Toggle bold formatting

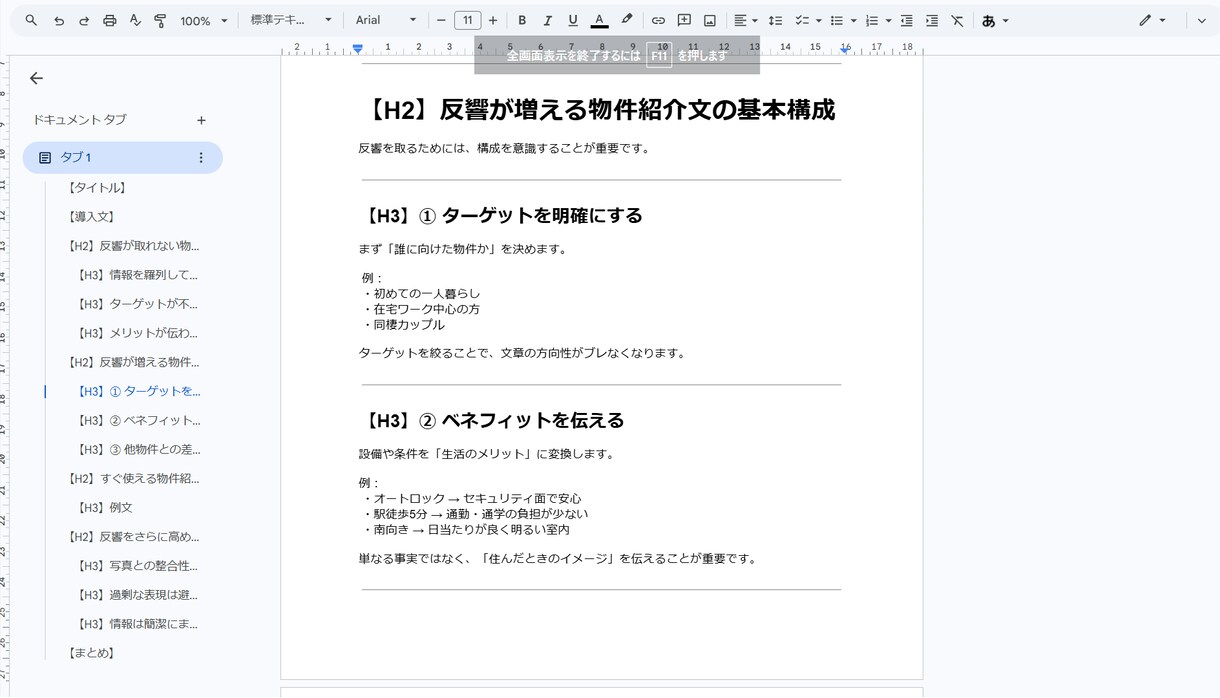522,20
